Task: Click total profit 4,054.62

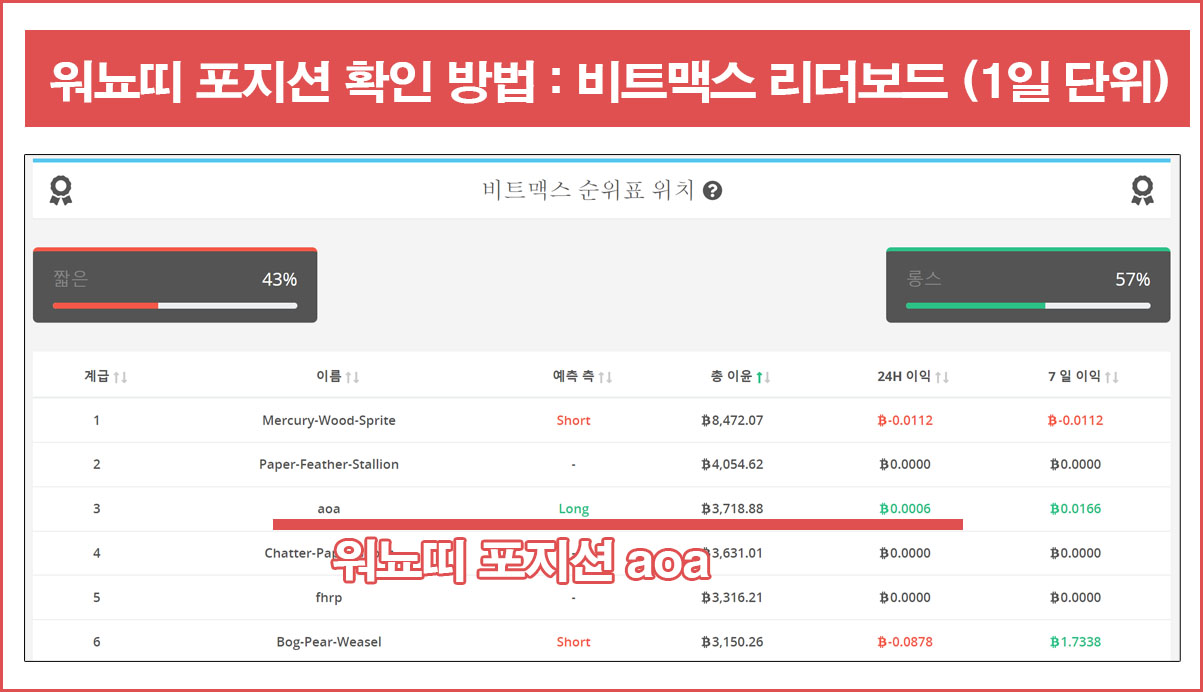Action: (732, 464)
